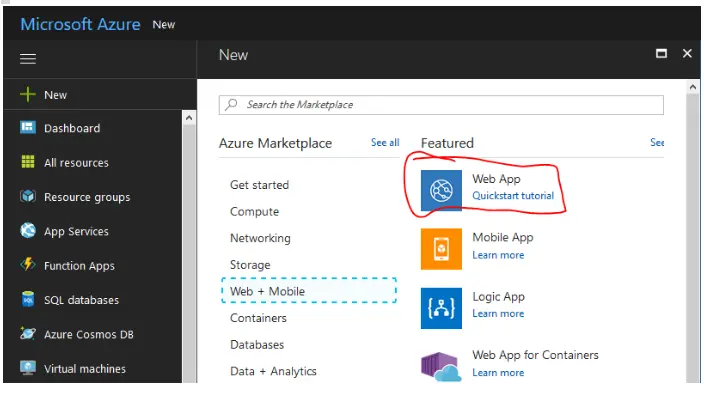Choose the Containers category

[x=258, y=318]
